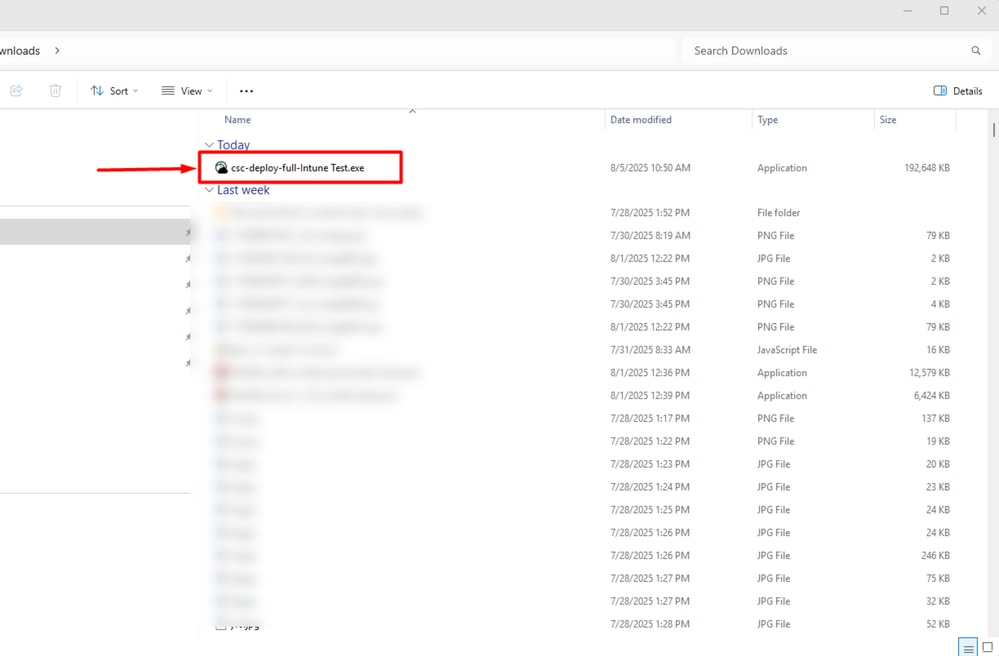This screenshot has height=656, width=999.
Task: Toggle the Details pane
Action: click(958, 91)
